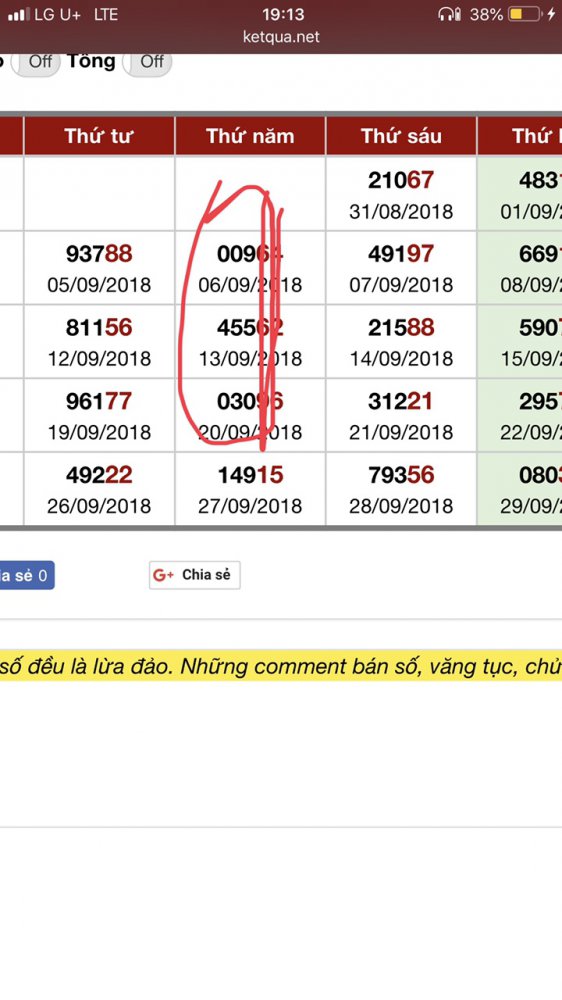
Task: Click the yellow scam warning notice text
Action: (x=281, y=666)
